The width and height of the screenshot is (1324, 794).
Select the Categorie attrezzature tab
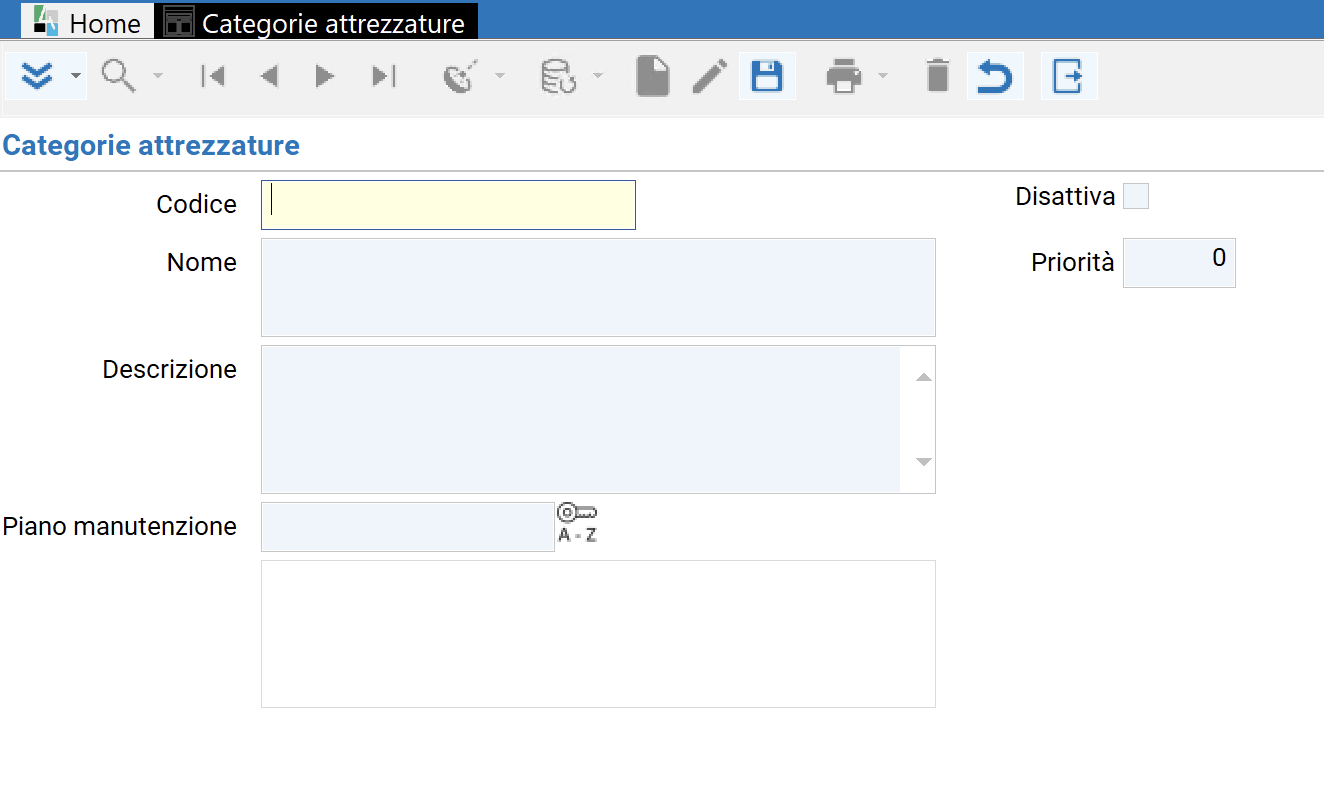tap(319, 22)
